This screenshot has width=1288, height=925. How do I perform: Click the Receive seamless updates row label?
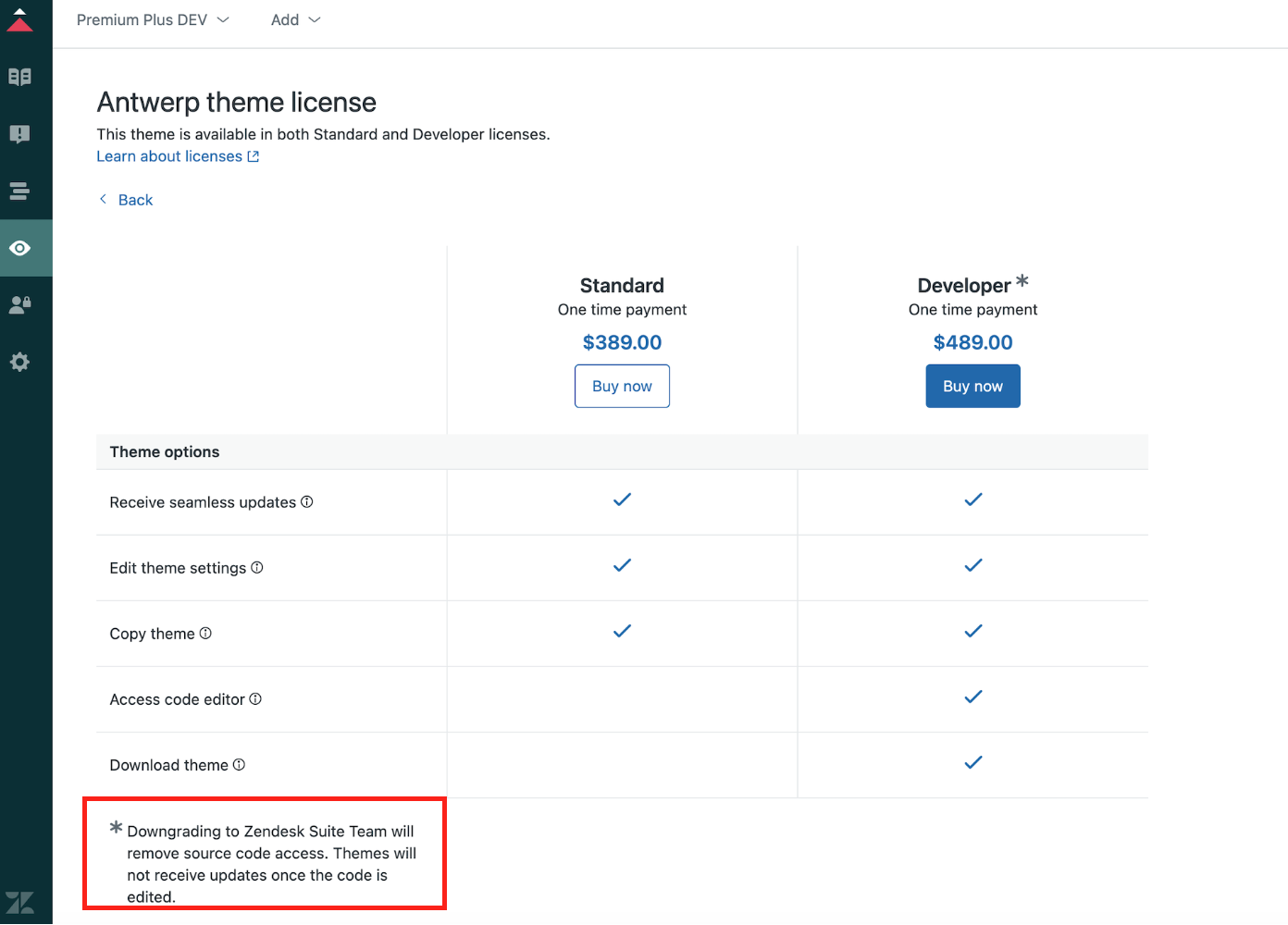click(203, 502)
